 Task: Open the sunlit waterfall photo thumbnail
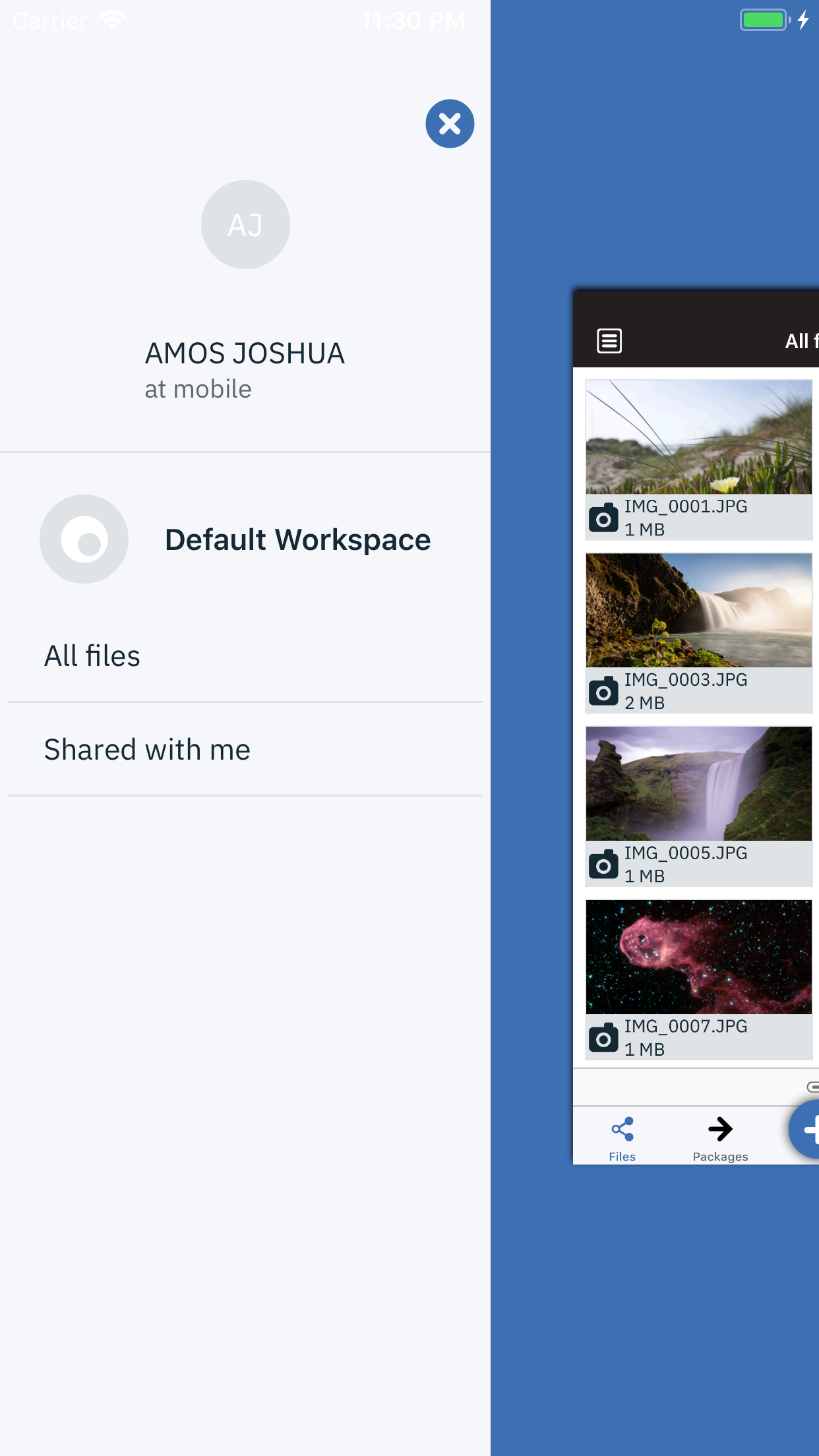click(698, 611)
